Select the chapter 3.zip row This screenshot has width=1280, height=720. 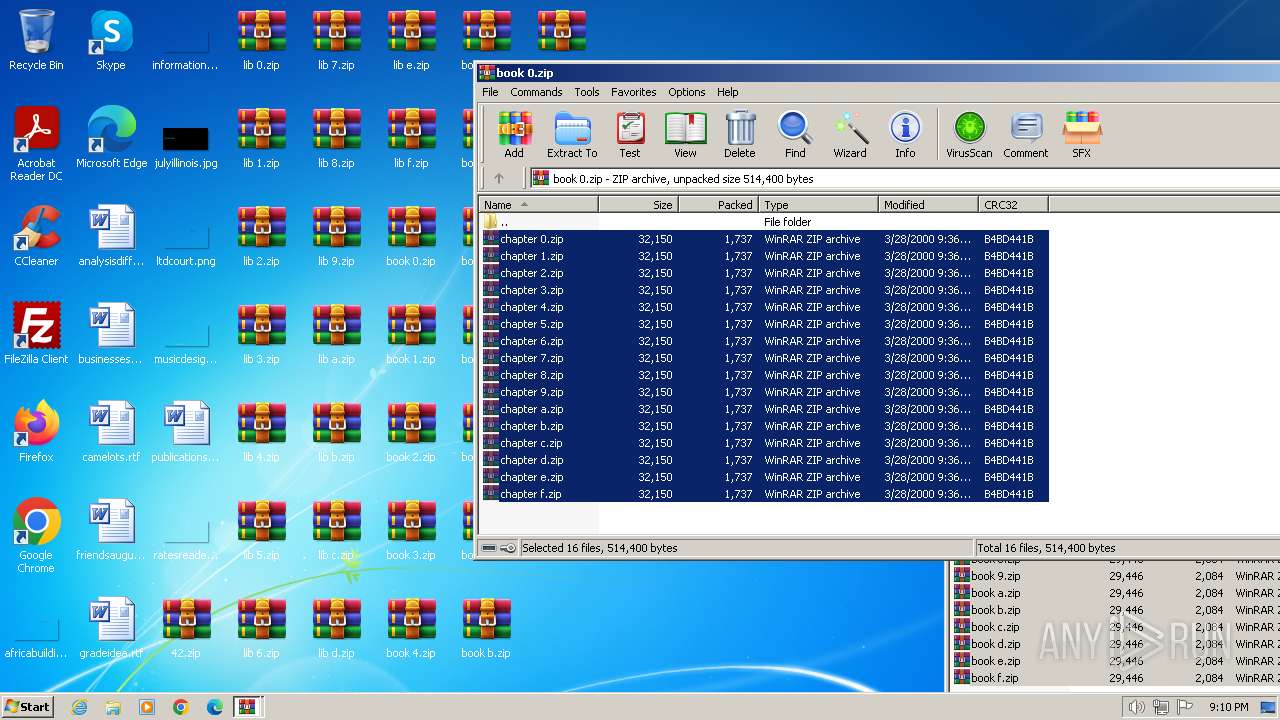(765, 290)
